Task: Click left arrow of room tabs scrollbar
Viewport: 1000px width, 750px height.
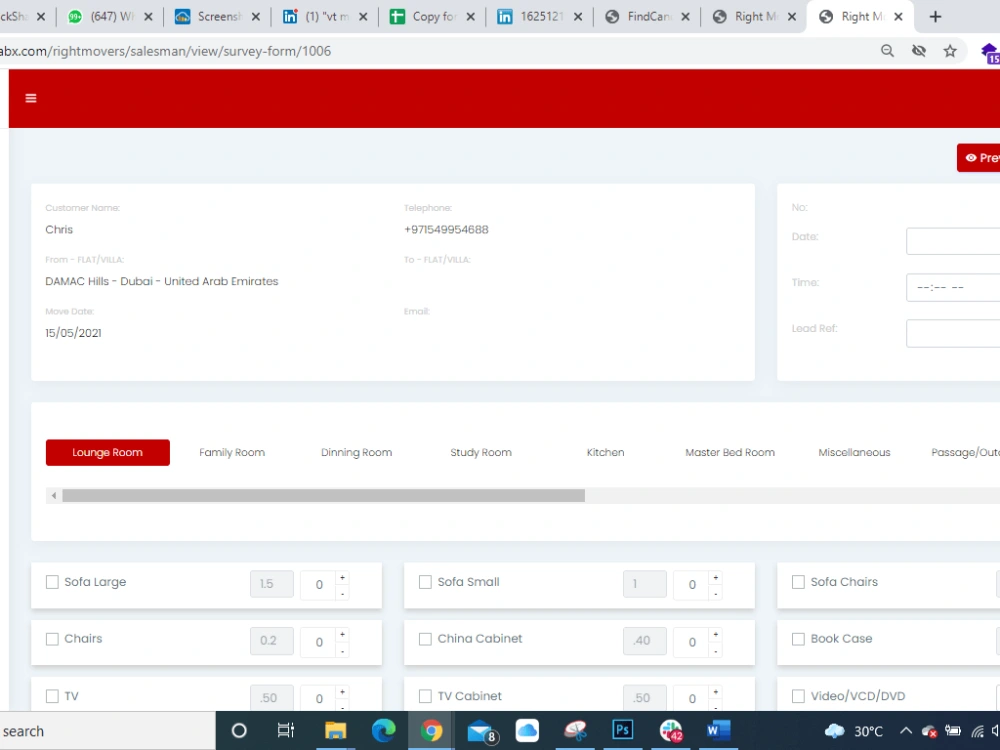Action: [54, 496]
